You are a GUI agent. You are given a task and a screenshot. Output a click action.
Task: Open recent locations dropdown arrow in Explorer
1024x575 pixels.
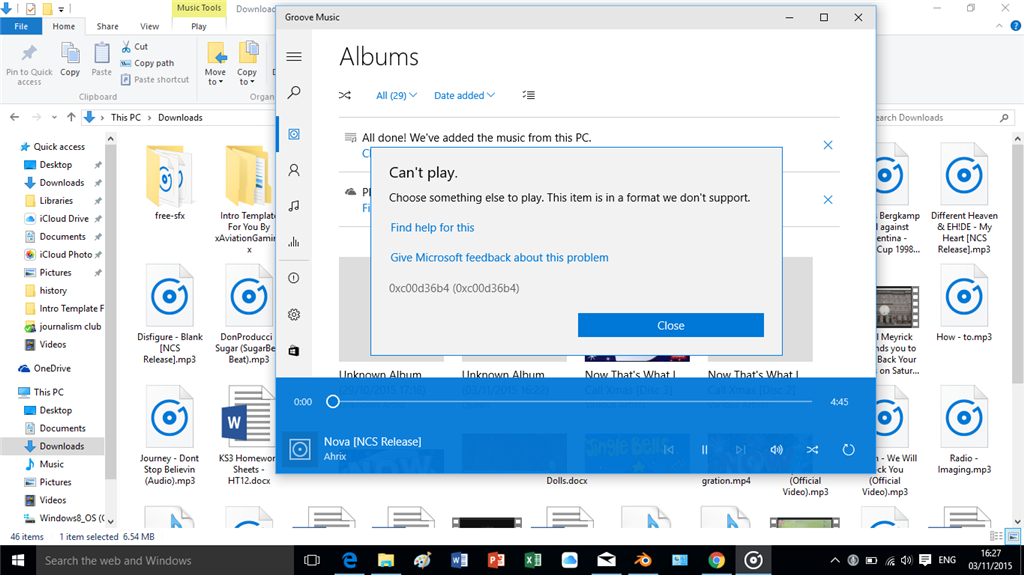(x=54, y=118)
